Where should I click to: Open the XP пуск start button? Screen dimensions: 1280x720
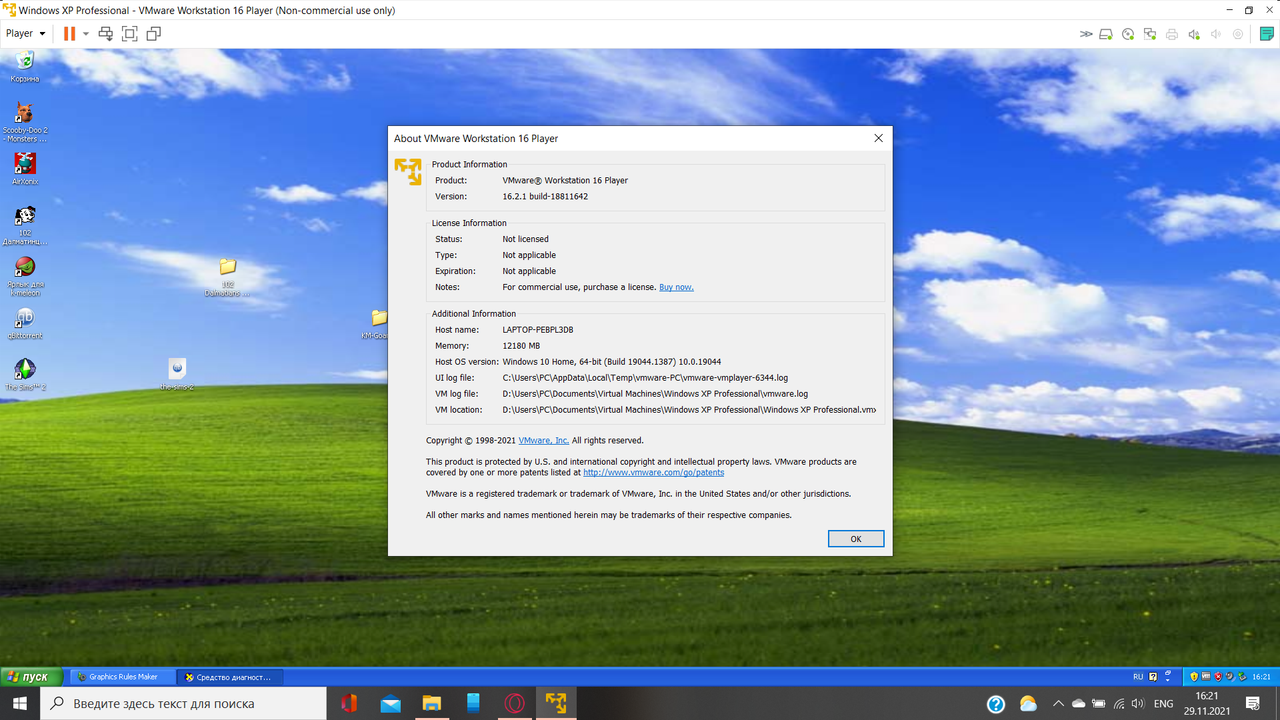point(31,677)
